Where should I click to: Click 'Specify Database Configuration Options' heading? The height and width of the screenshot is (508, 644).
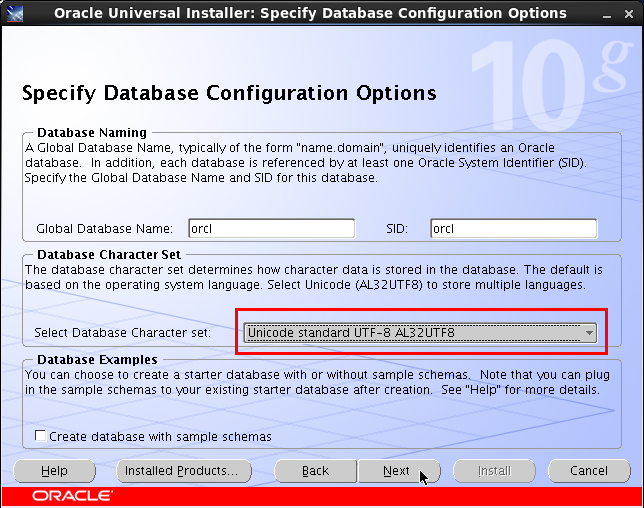pyautogui.click(x=229, y=93)
